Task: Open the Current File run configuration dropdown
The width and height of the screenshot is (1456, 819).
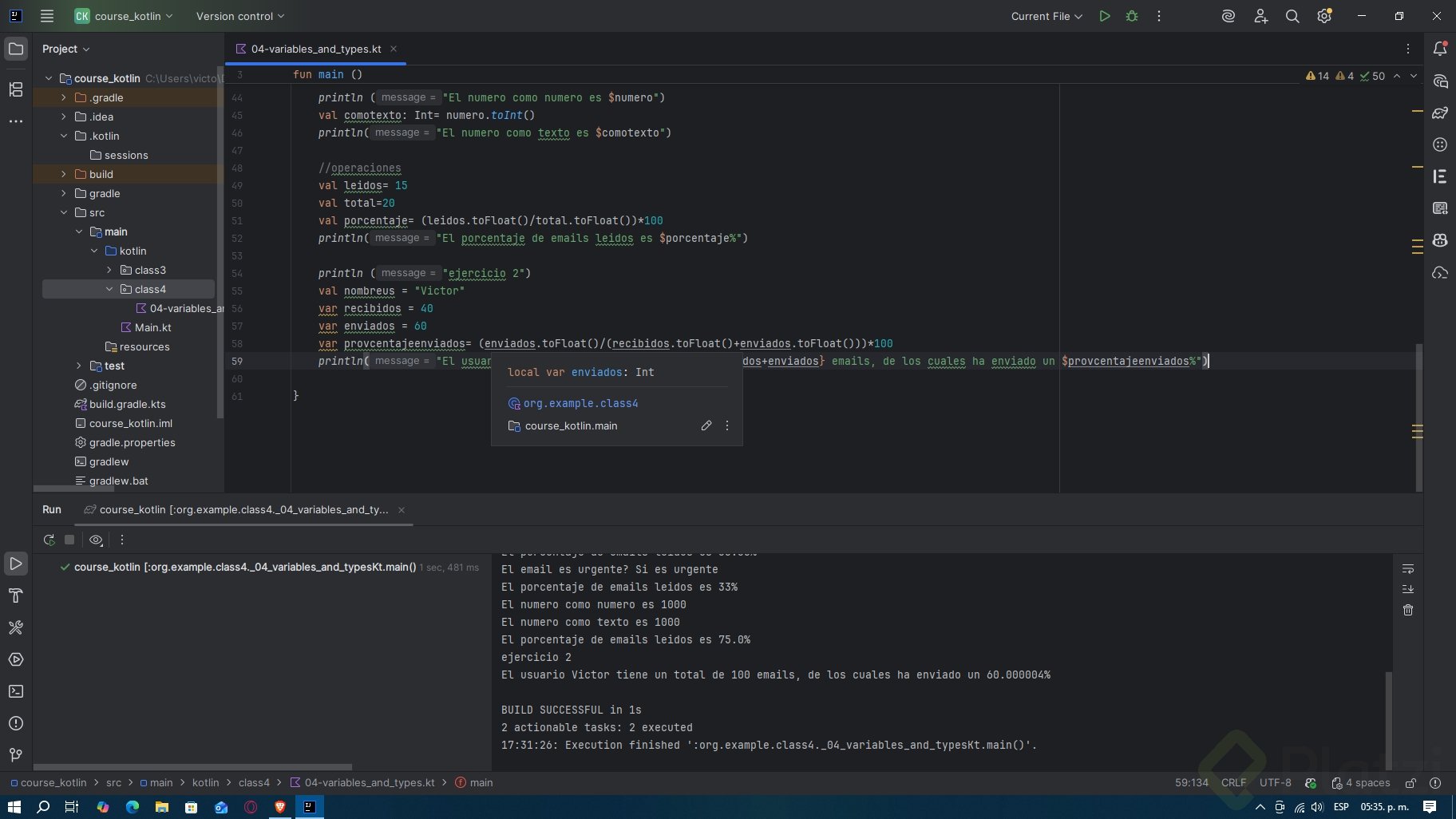Action: coord(1046,16)
